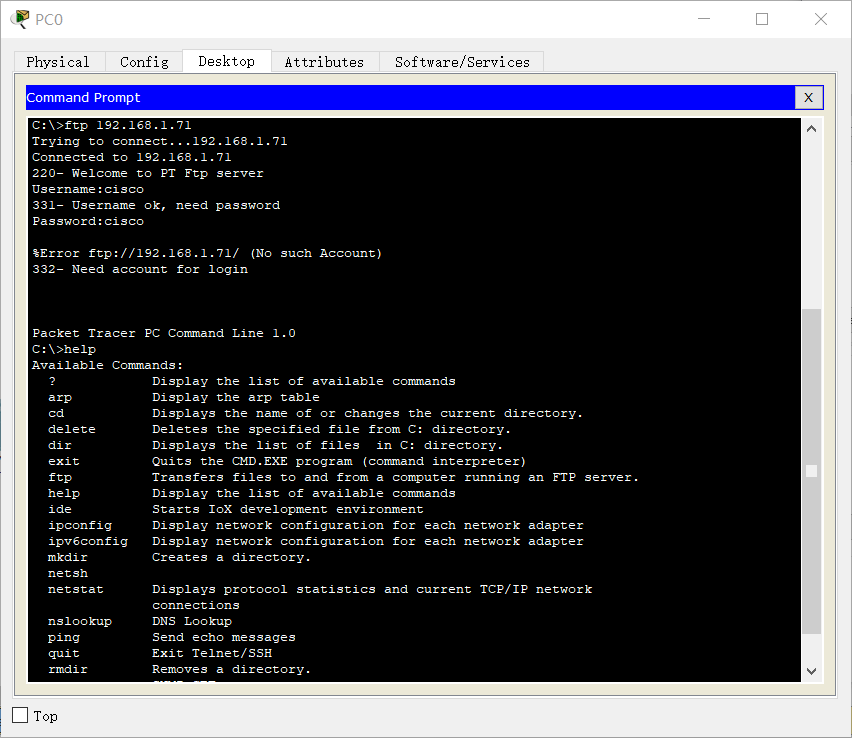Click the 'dir' command entry
This screenshot has width=852, height=738.
tap(60, 446)
